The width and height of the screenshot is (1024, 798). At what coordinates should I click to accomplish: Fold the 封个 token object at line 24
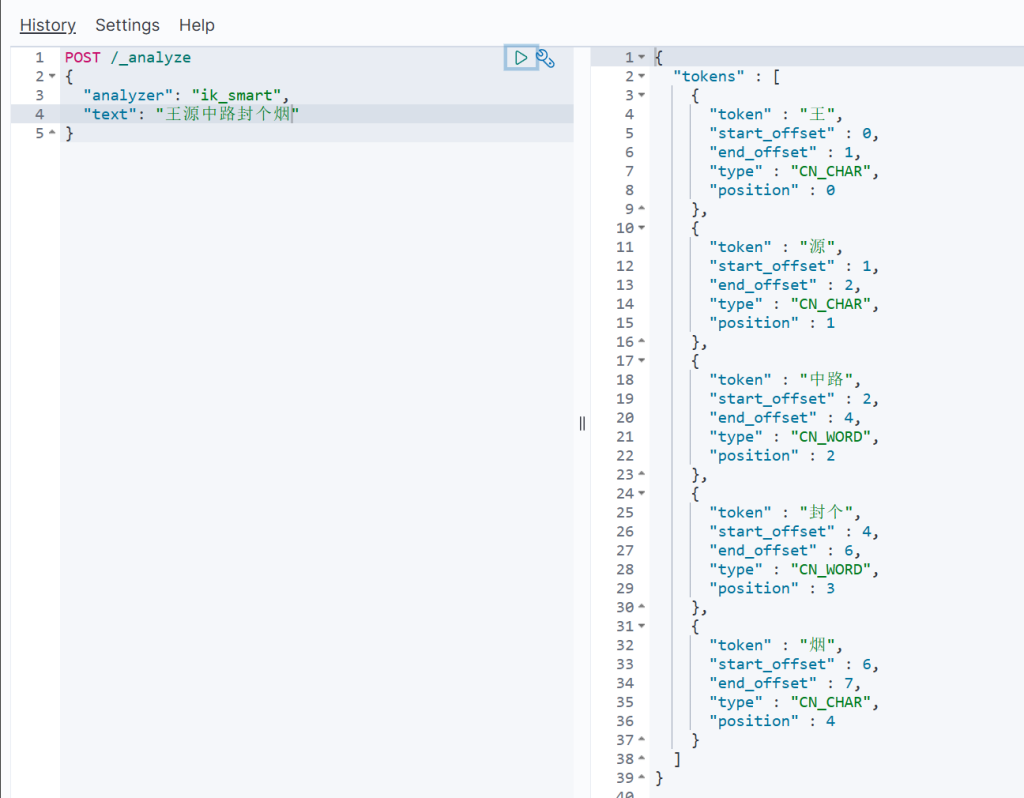point(641,494)
